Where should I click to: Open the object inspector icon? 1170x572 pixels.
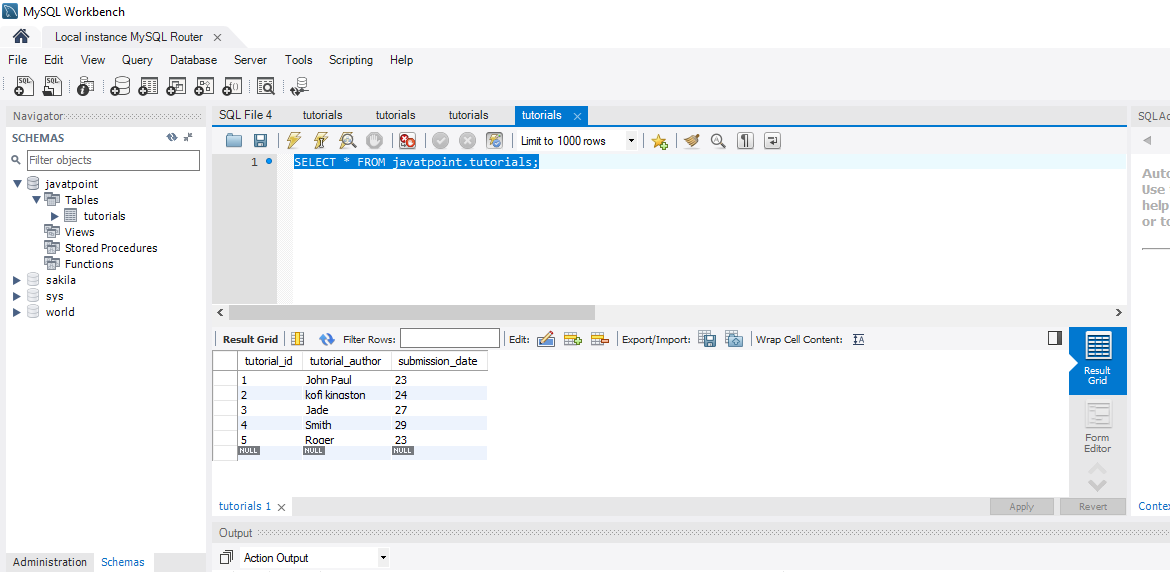point(85,87)
